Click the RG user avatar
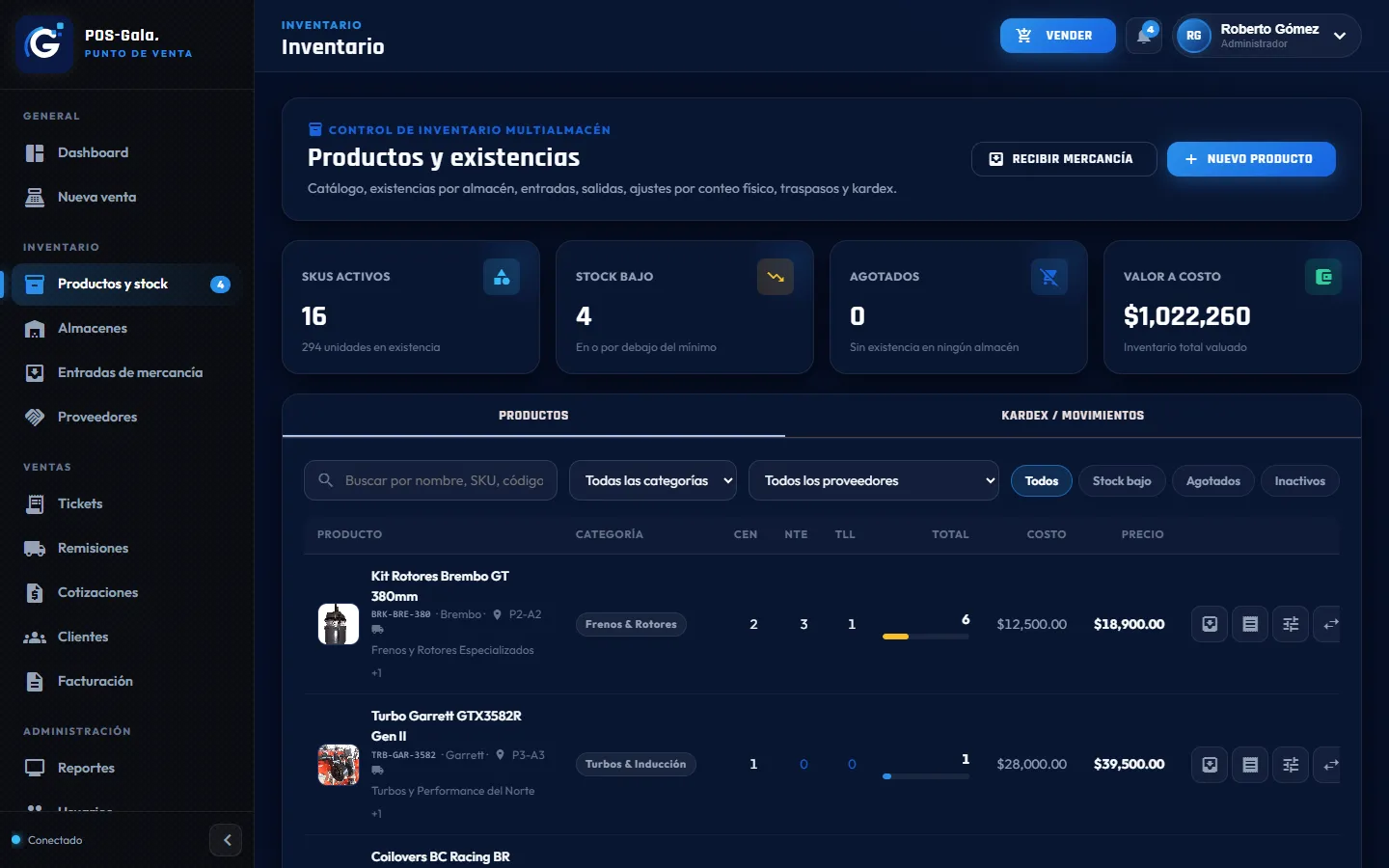This screenshot has height=868, width=1389. (1193, 36)
